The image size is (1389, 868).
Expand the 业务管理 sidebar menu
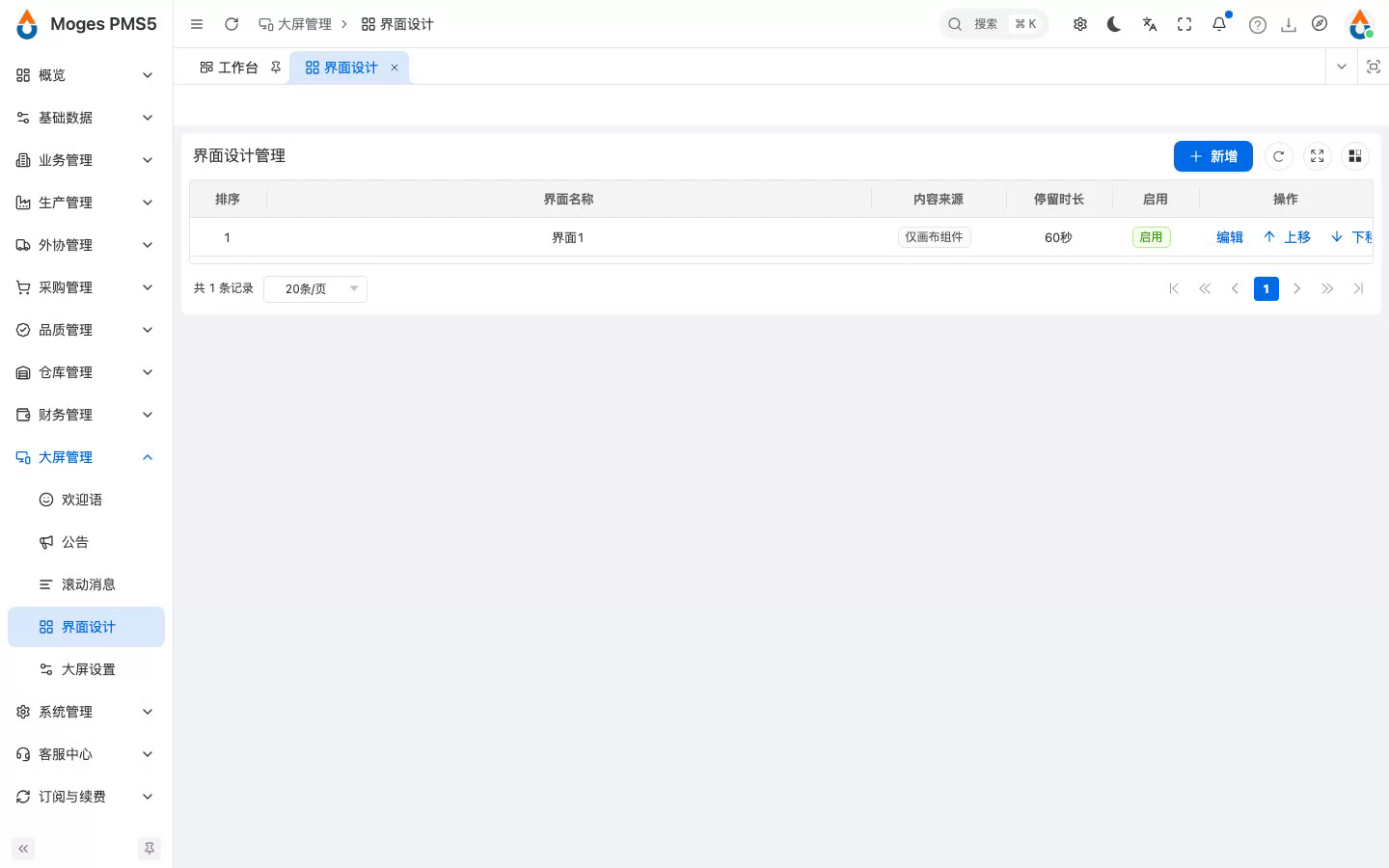pos(86,160)
